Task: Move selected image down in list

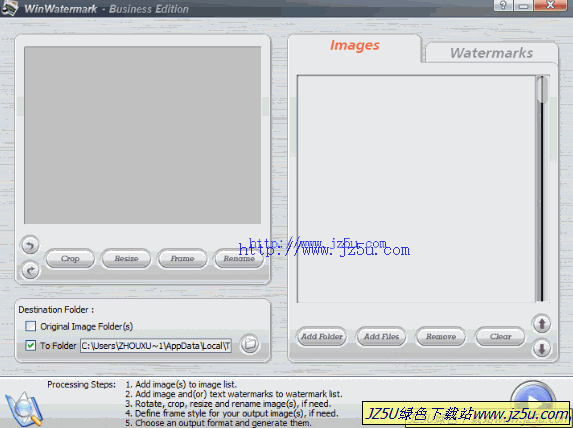Action: pyautogui.click(x=542, y=348)
